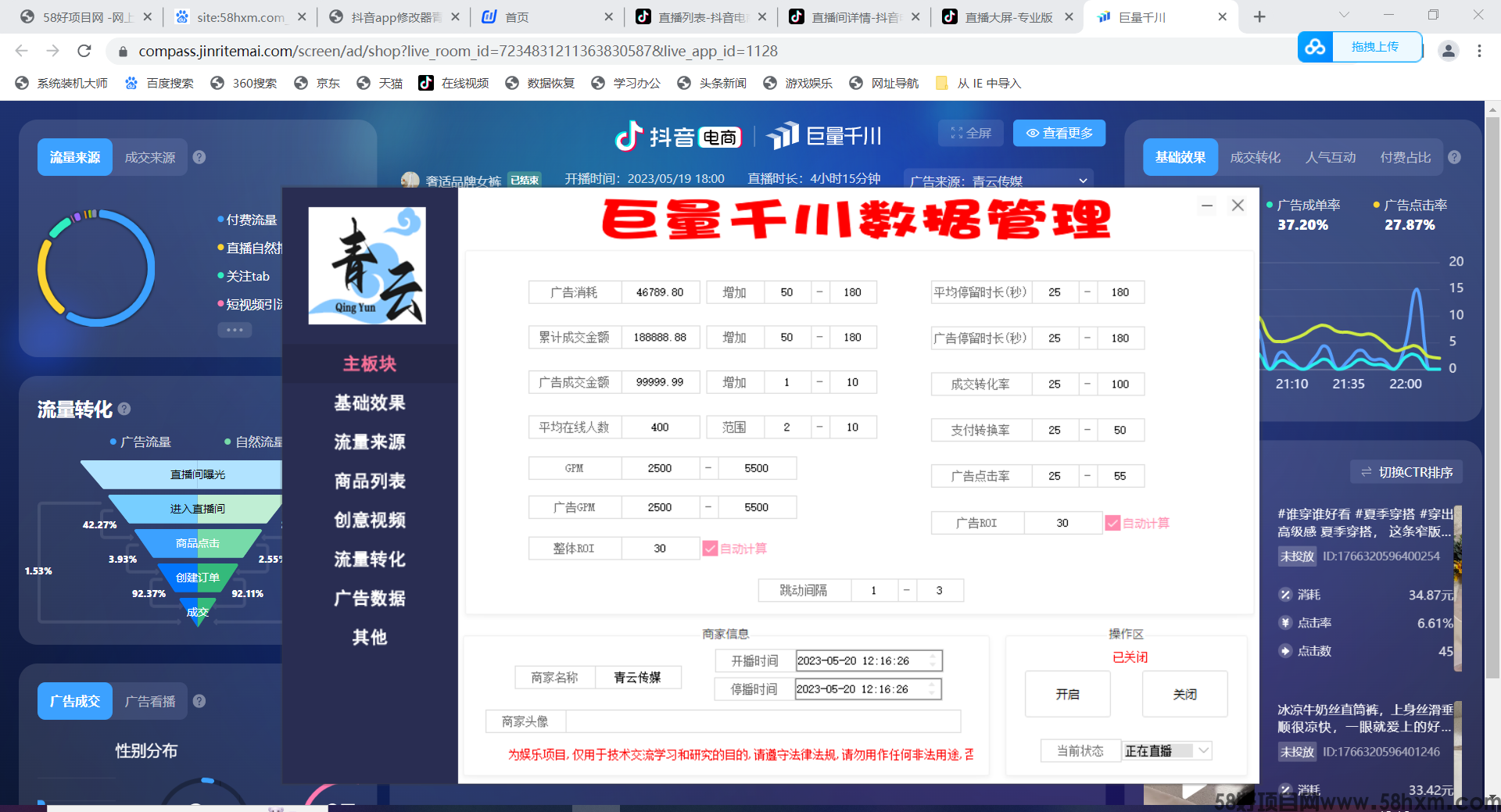Open 广告数据 in the sidebar
The width and height of the screenshot is (1501, 812).
pos(370,598)
